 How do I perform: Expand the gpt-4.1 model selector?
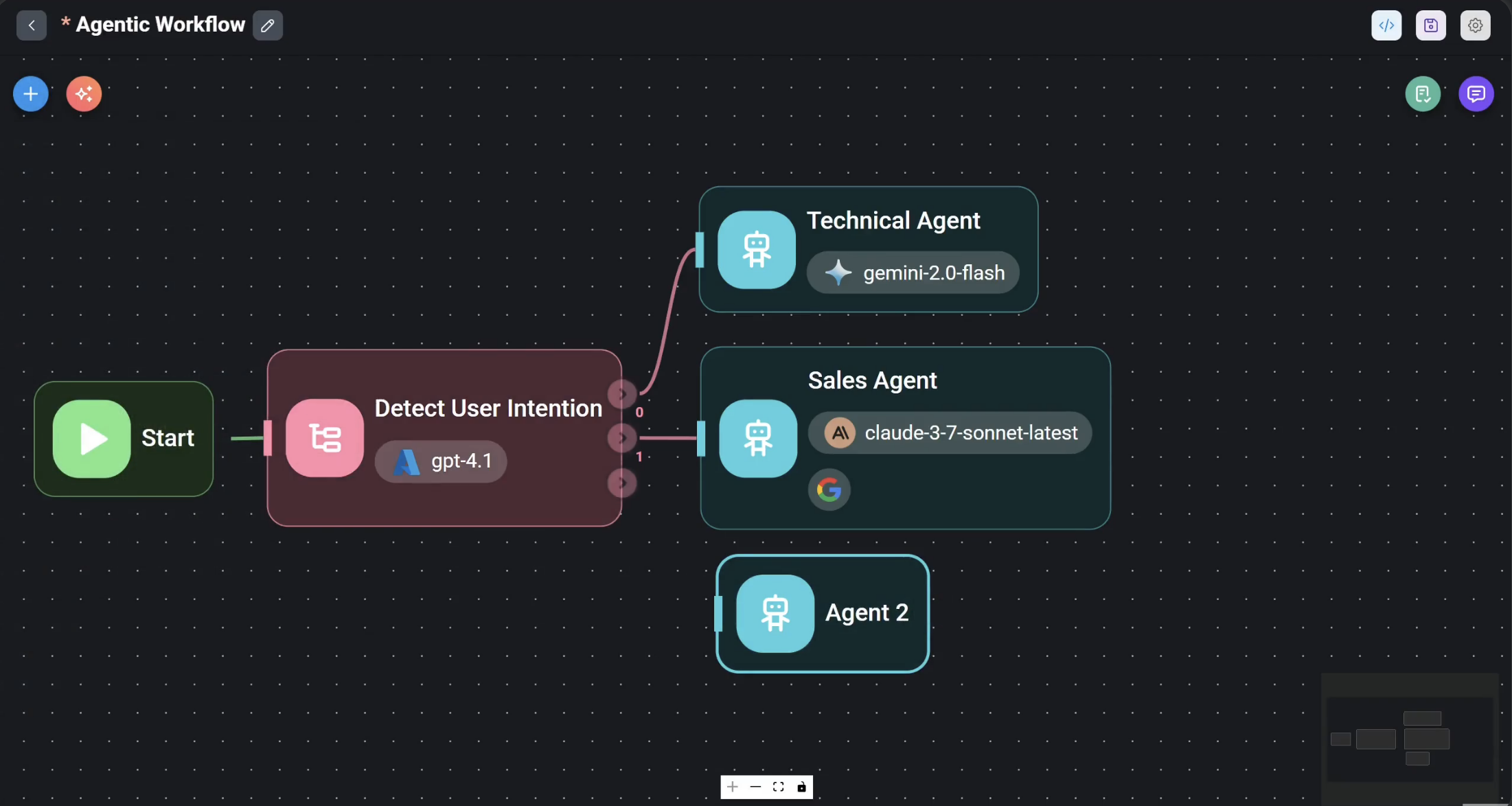point(441,461)
